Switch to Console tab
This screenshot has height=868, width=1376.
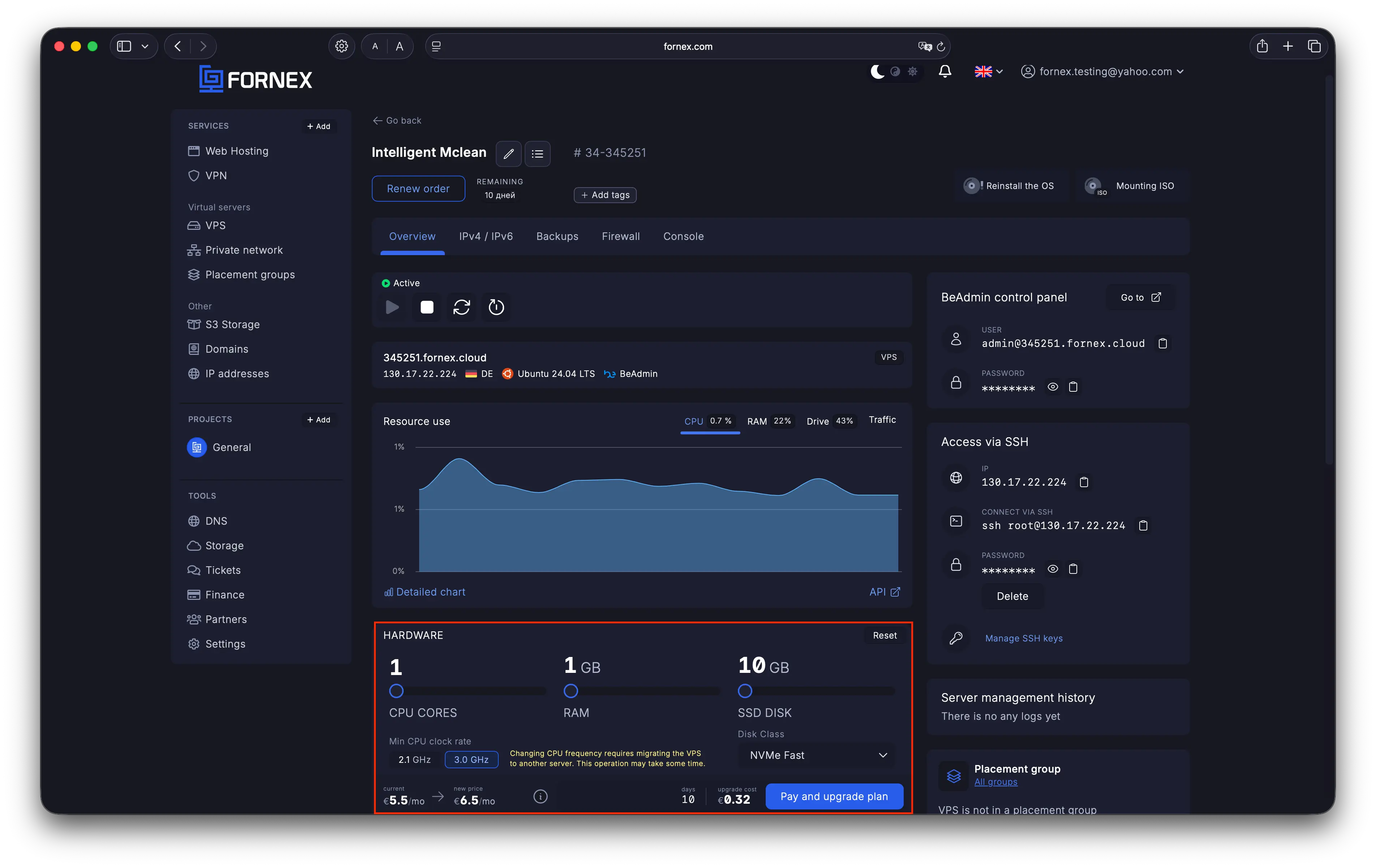[x=683, y=236]
